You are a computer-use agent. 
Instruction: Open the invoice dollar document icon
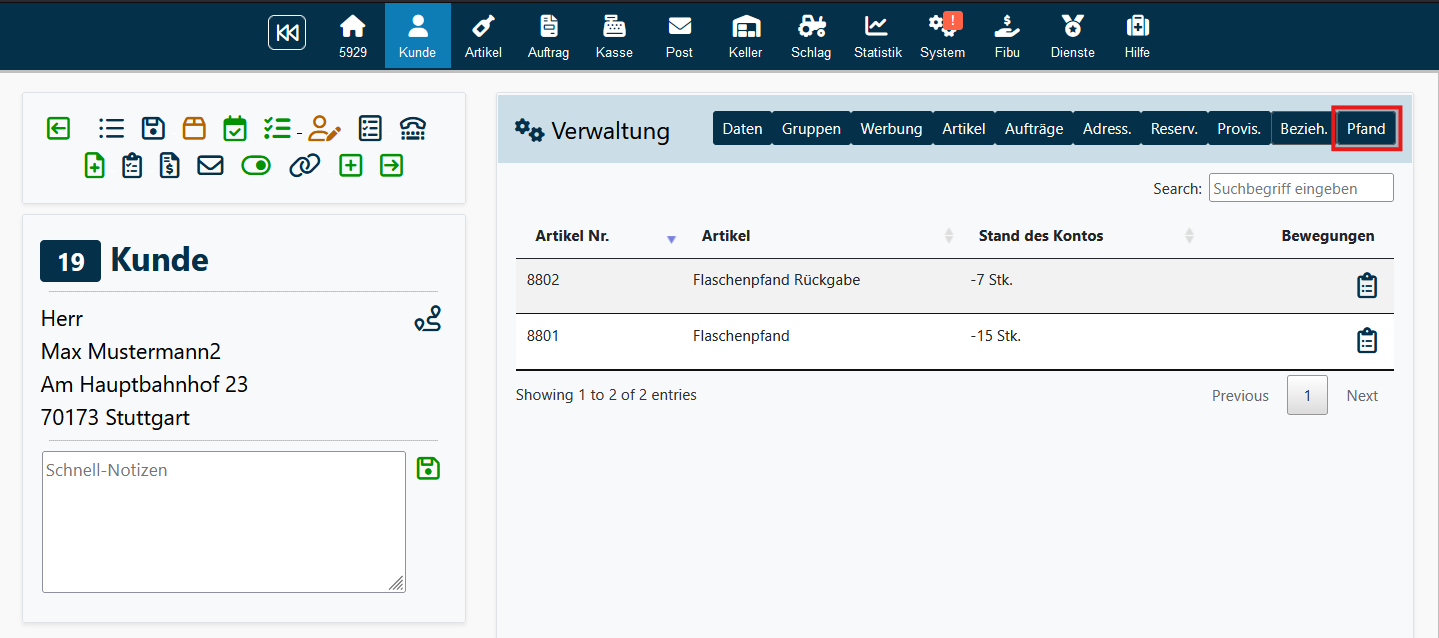170,166
